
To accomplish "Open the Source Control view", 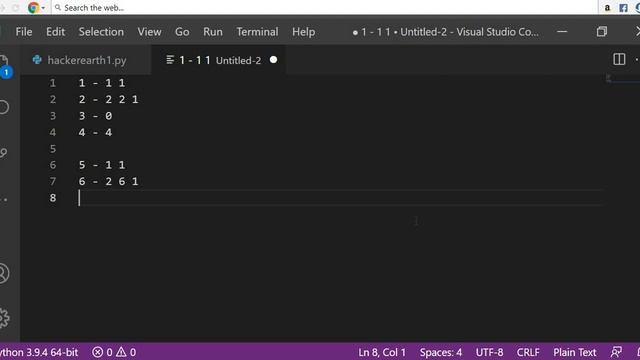I will coord(4,153).
